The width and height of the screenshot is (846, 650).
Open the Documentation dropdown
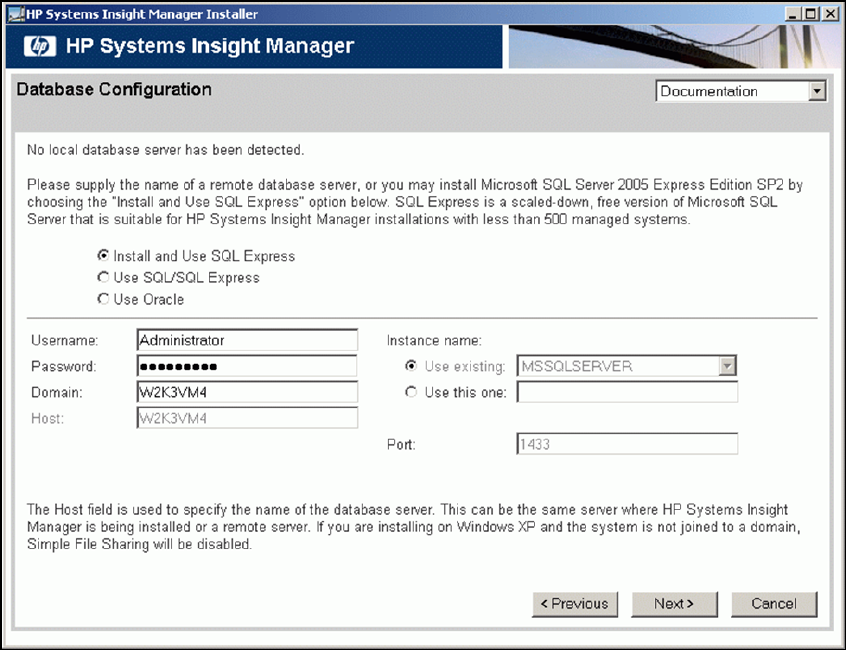(x=741, y=91)
